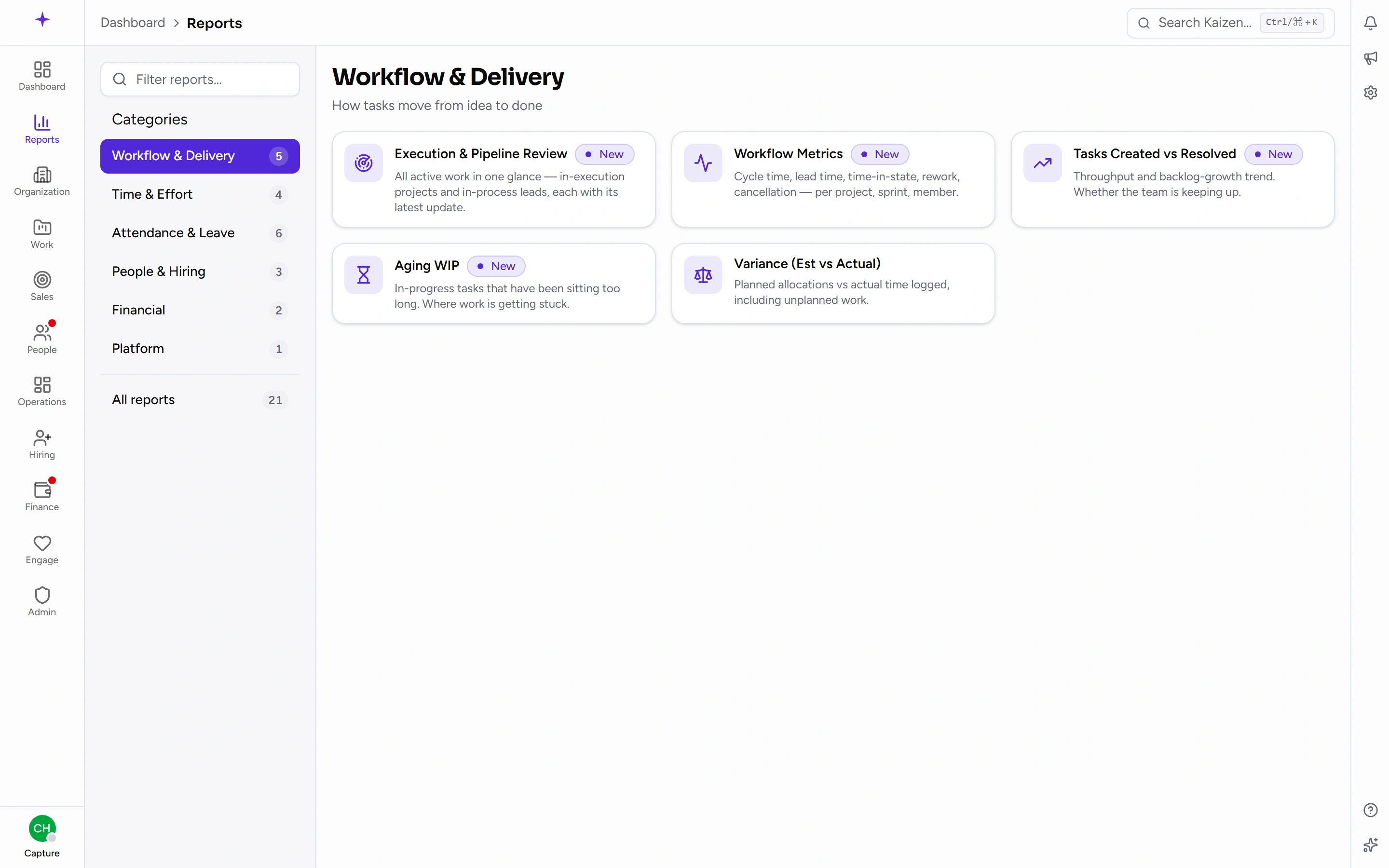Image resolution: width=1389 pixels, height=868 pixels.
Task: Click New badge on Execution & Pipeline Review
Action: [604, 154]
